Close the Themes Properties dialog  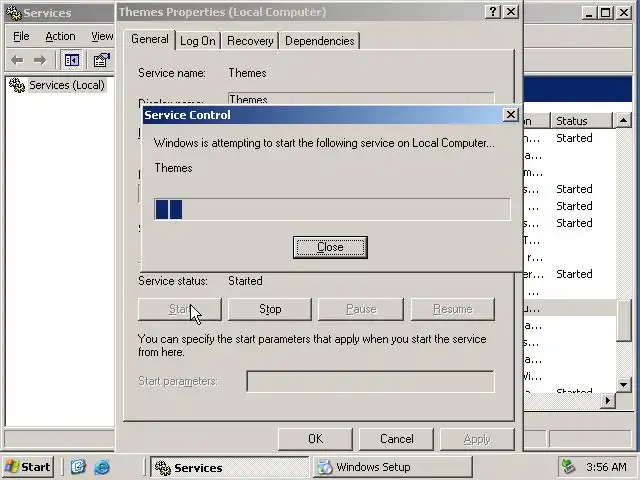[x=511, y=12]
